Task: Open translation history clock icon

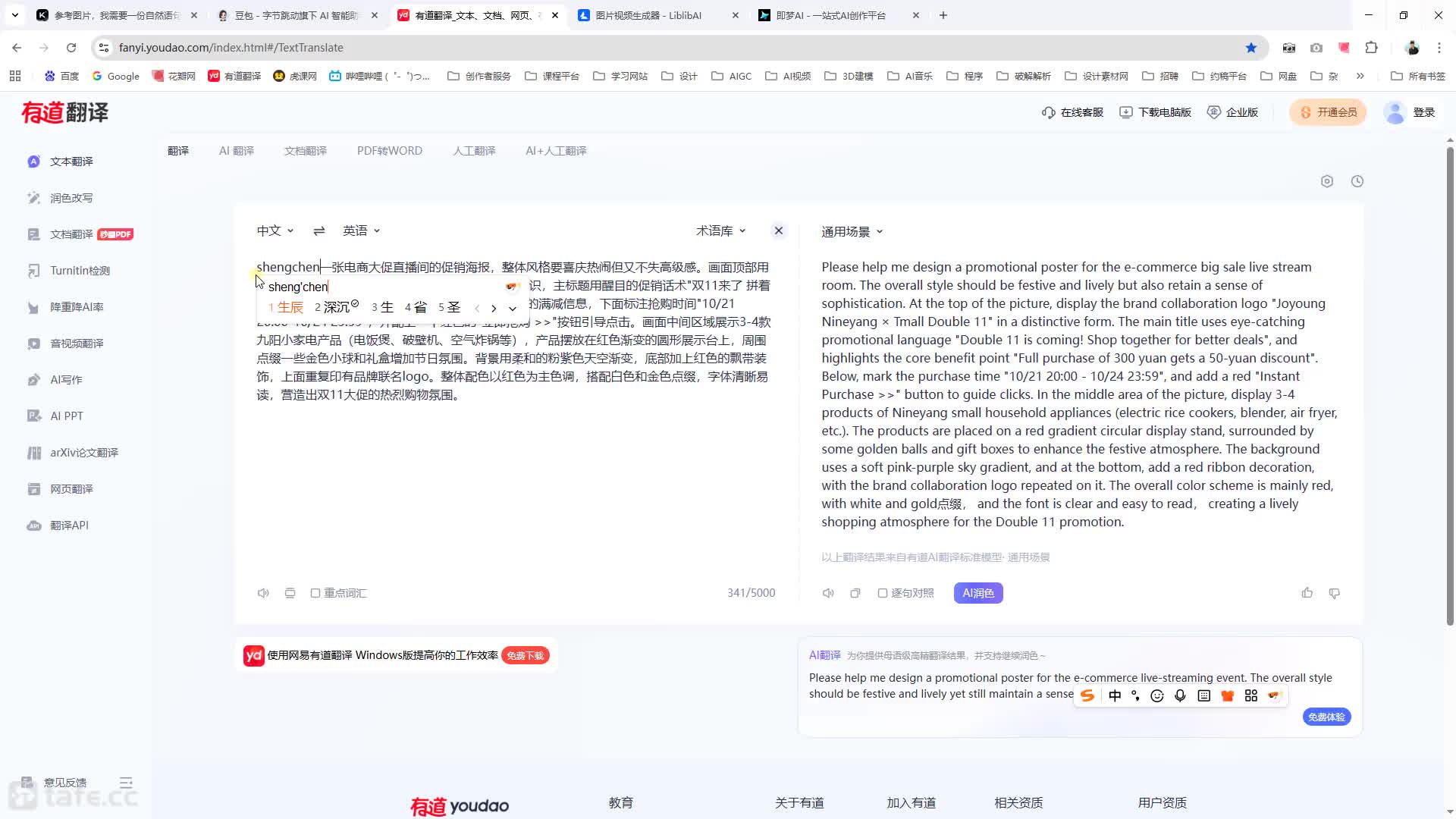Action: [1357, 181]
